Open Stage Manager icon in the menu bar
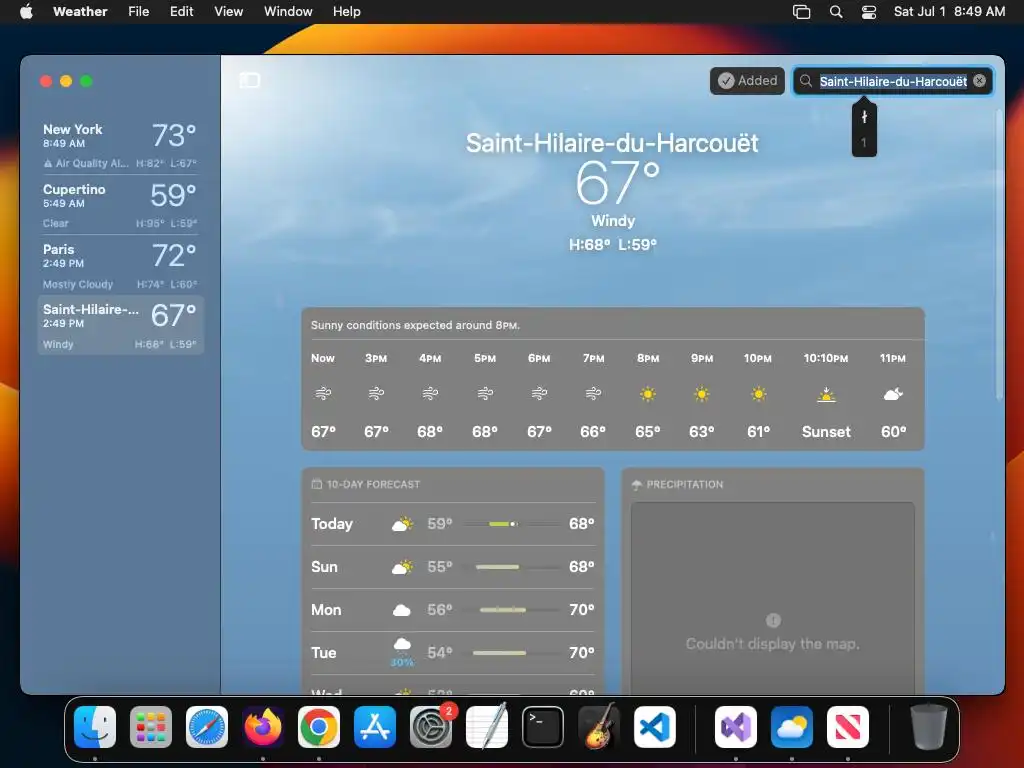The height and width of the screenshot is (768, 1024). 801,12
